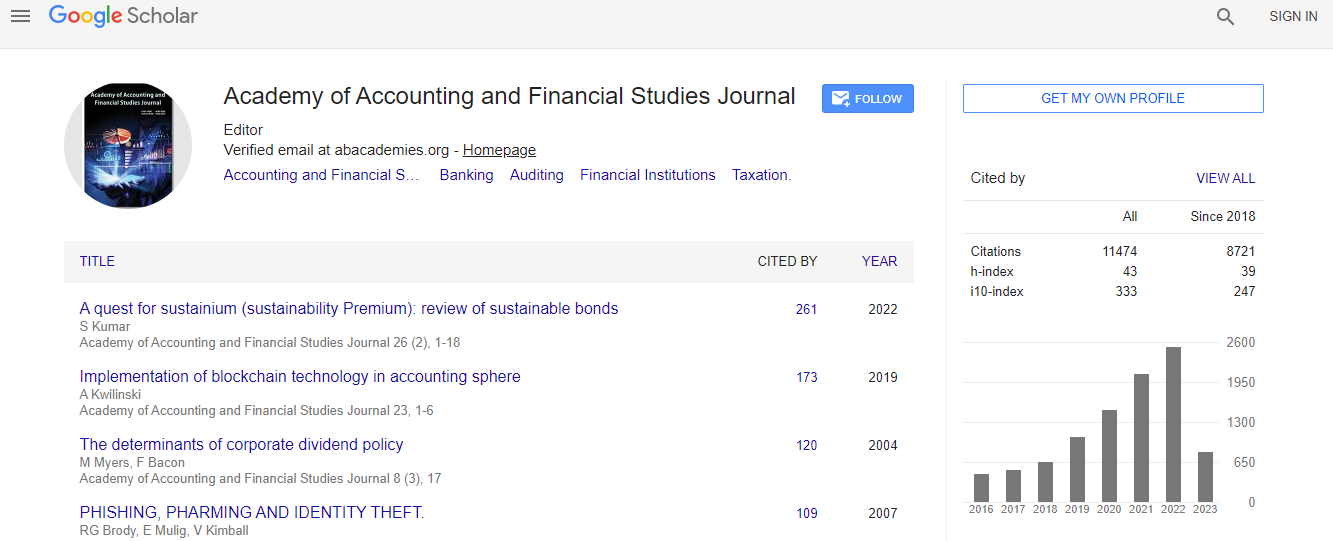Click the Citations metric label
This screenshot has height=541, width=1333.
point(996,251)
